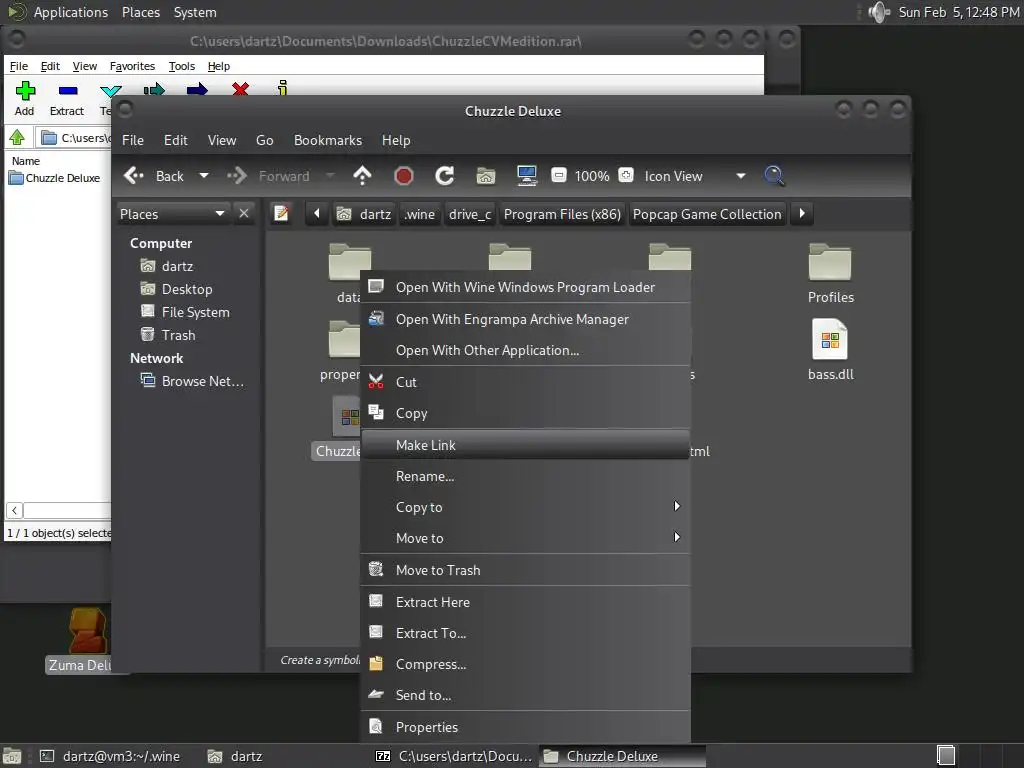Open the Tools menu in 7-Zip window
Screen dimensions: 1024x768
[182, 66]
